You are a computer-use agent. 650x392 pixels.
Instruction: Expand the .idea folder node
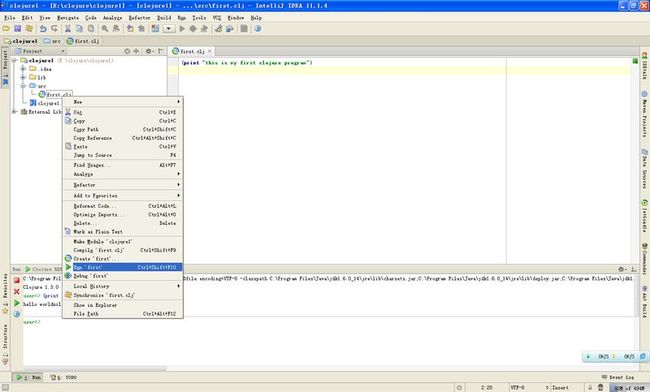(24, 69)
